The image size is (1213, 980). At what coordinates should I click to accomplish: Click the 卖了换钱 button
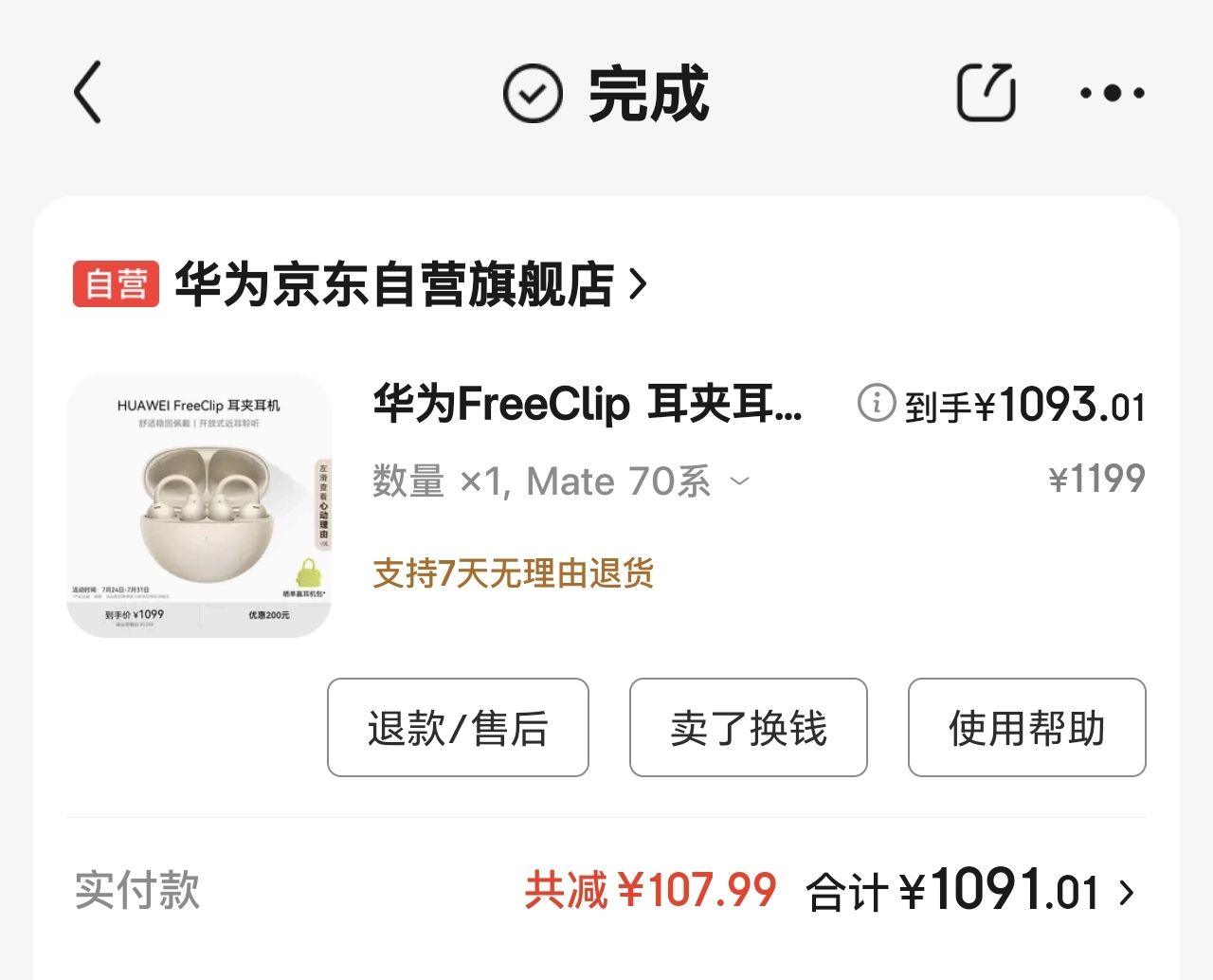(749, 728)
